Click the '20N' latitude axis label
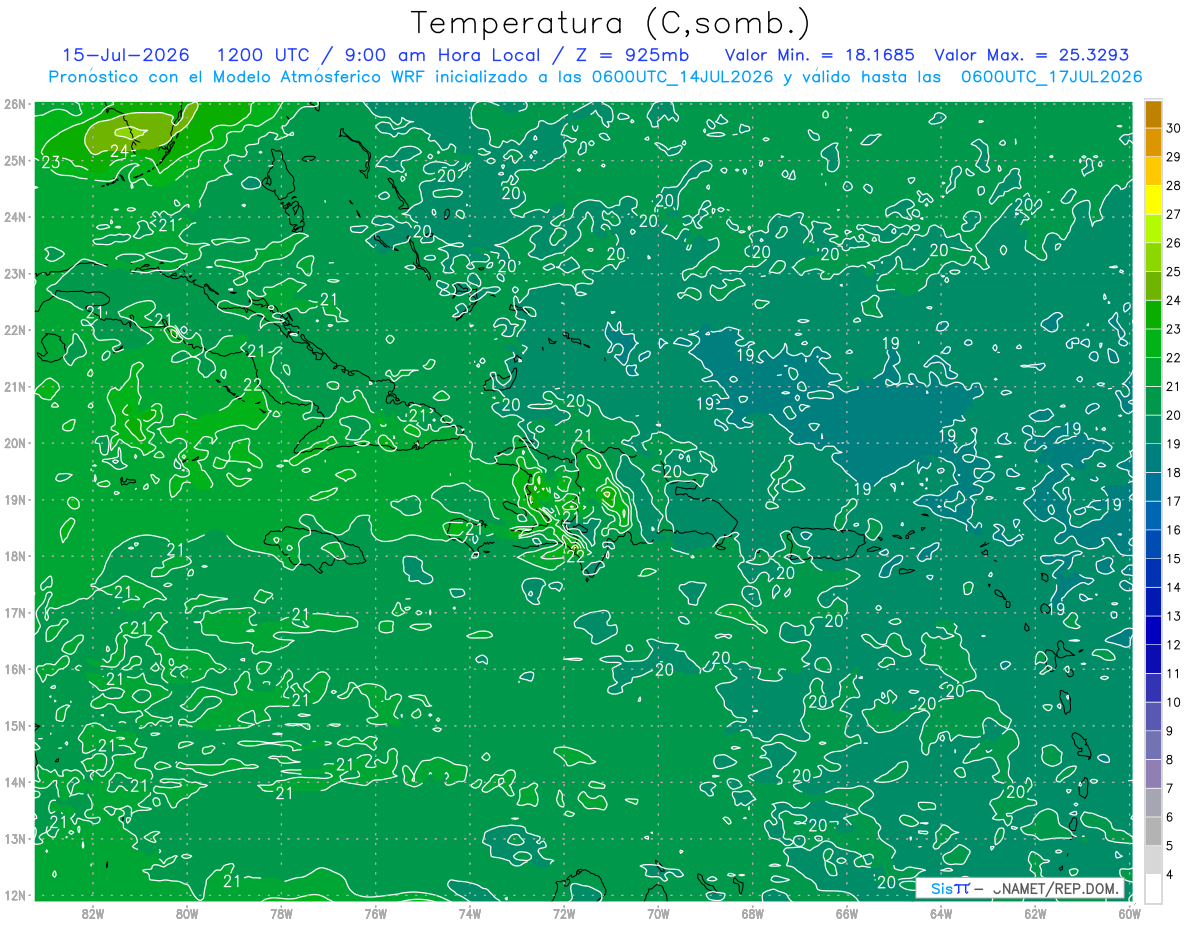 pos(15,443)
